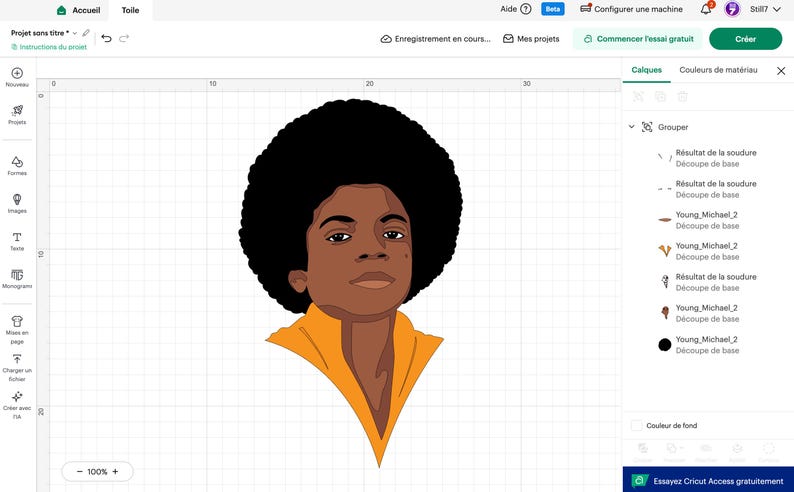Collapse the Grouper group chevron

631,127
